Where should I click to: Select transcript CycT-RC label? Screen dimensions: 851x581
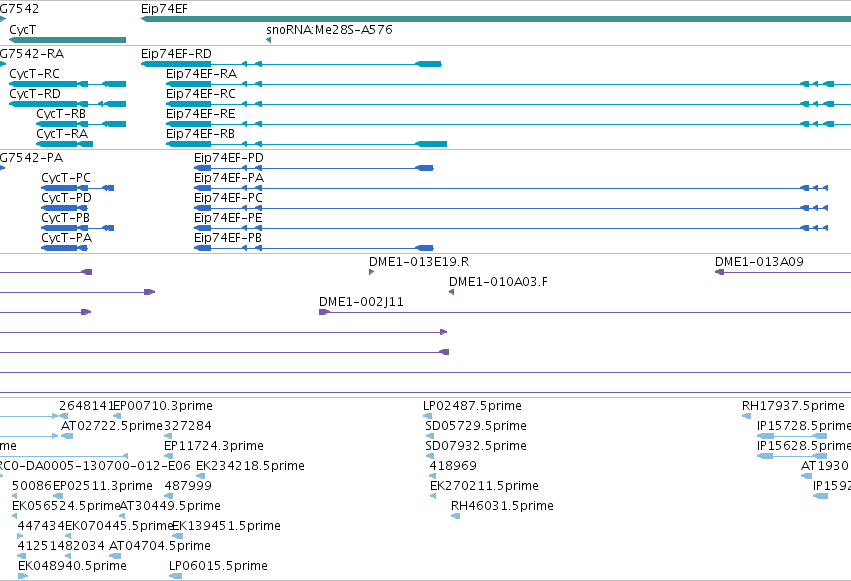coord(34,74)
